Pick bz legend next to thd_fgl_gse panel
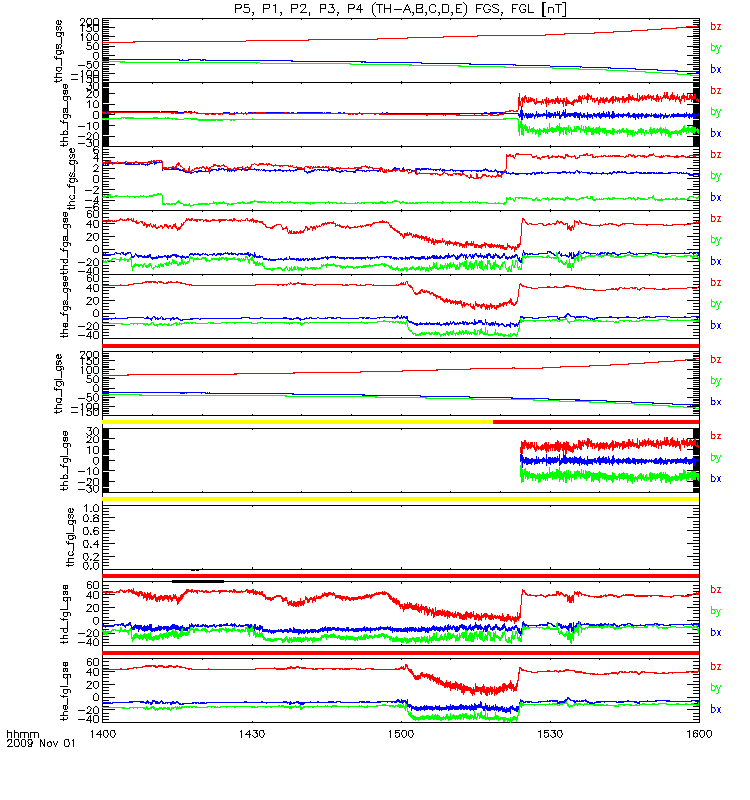 (716, 590)
